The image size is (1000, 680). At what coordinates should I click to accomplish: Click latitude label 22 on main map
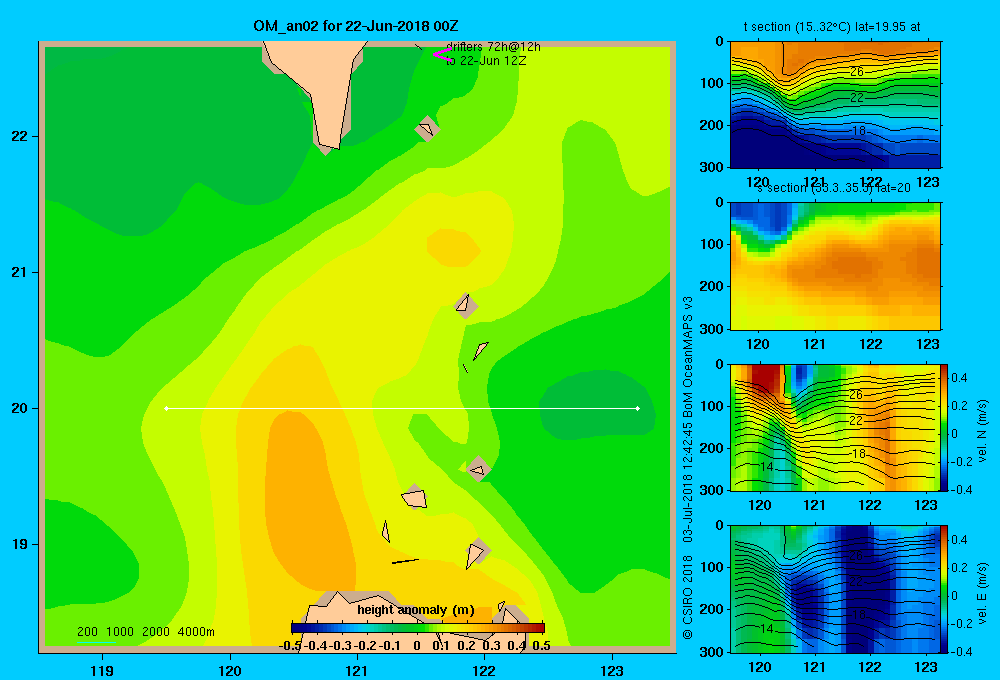(20, 137)
